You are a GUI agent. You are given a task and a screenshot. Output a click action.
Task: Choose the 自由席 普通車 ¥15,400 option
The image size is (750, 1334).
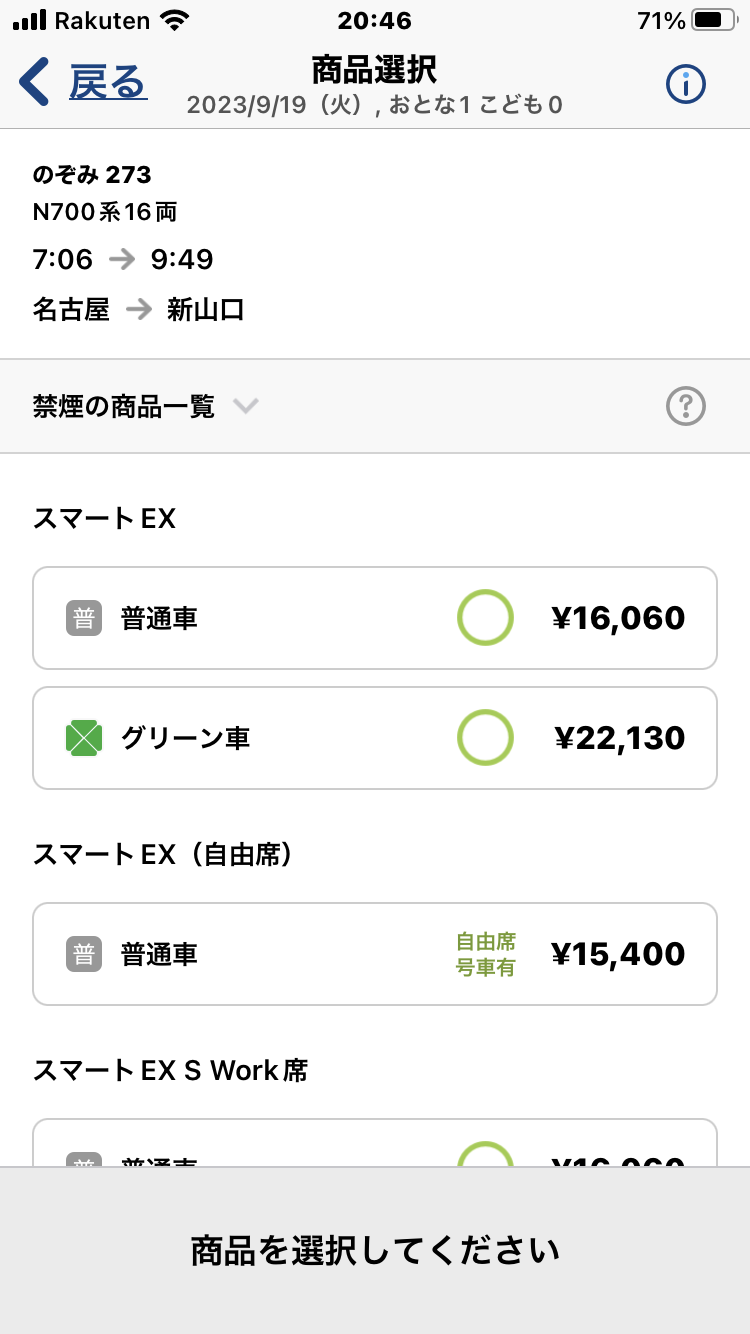375,954
